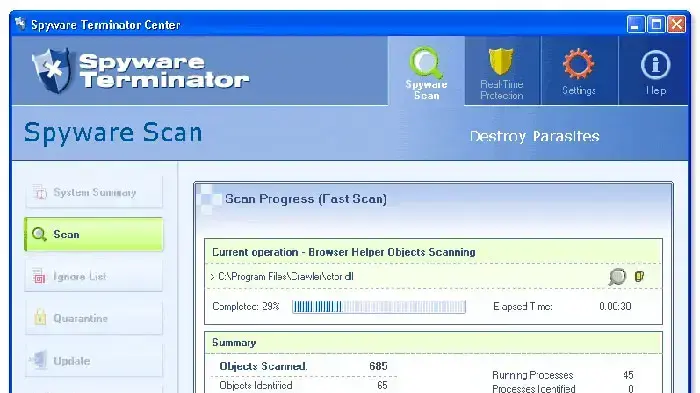Click the Running Processes value 45
Image resolution: width=700 pixels, height=393 pixels.
pos(628,375)
